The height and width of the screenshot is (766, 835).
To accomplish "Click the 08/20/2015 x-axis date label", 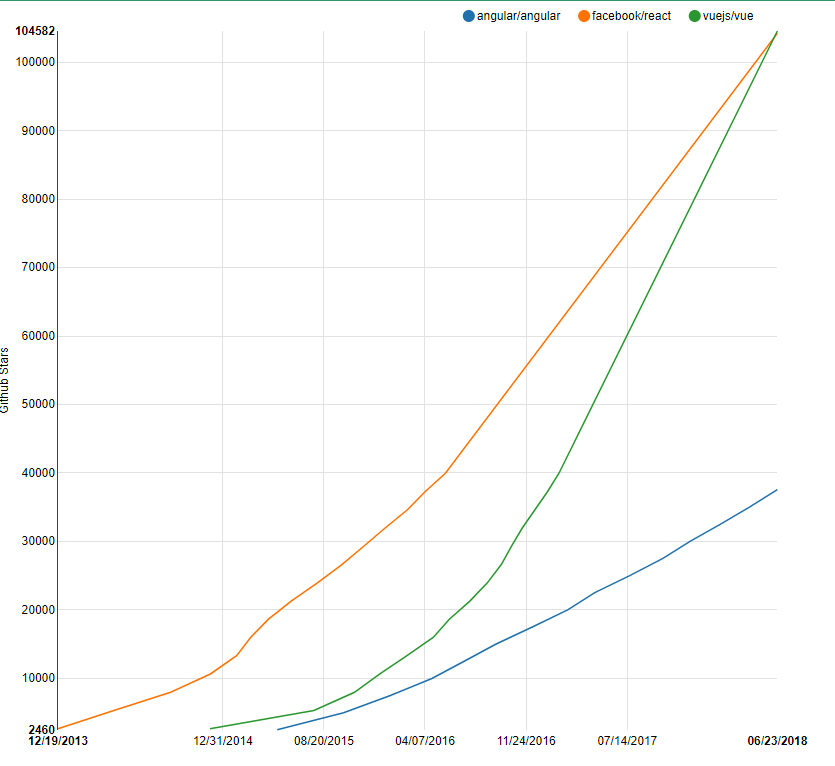I will click(324, 741).
